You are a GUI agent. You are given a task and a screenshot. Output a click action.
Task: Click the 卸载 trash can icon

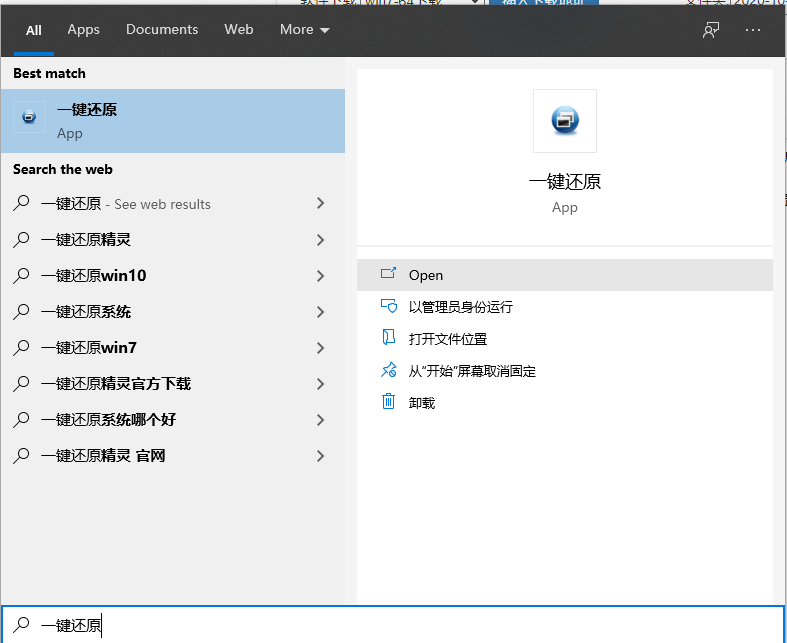point(388,403)
